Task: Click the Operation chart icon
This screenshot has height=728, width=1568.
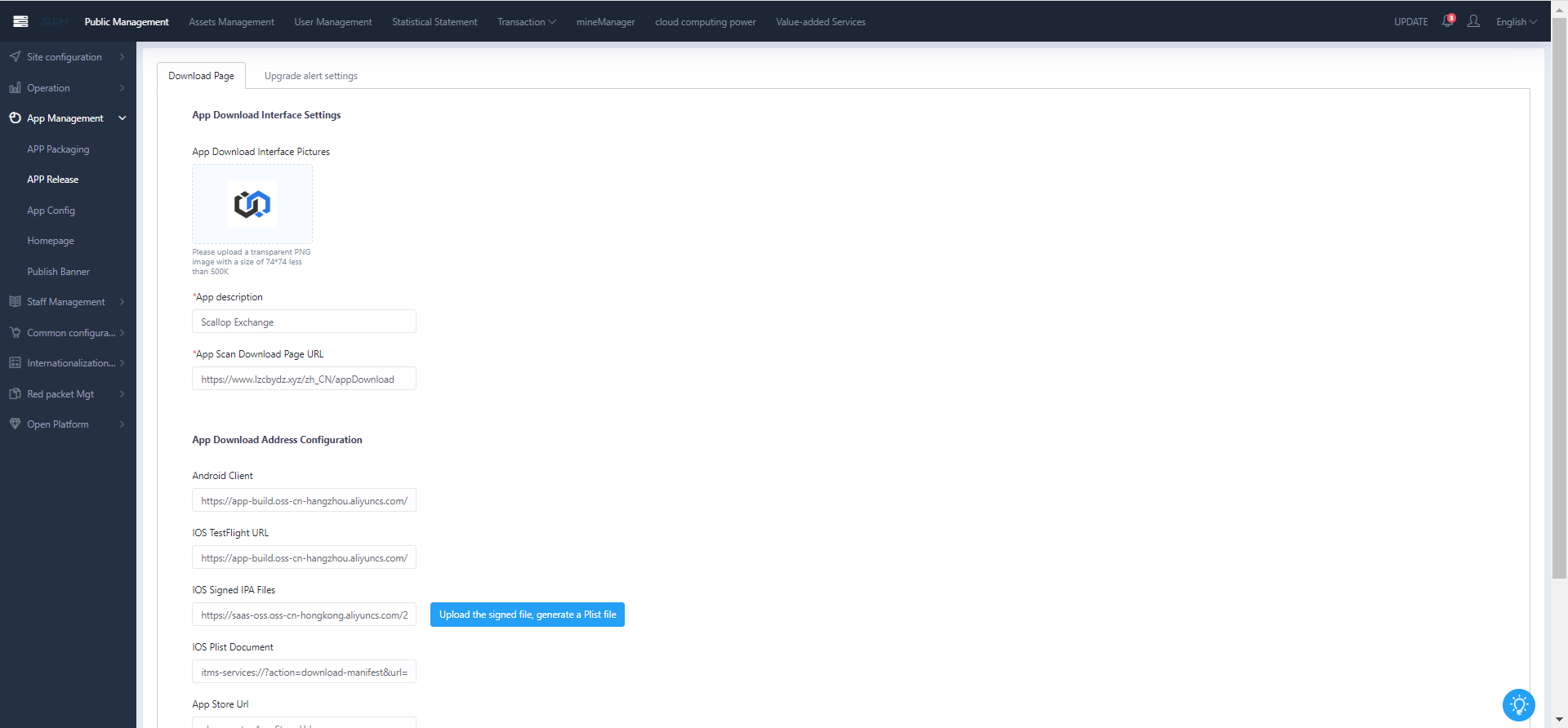Action: tap(15, 87)
